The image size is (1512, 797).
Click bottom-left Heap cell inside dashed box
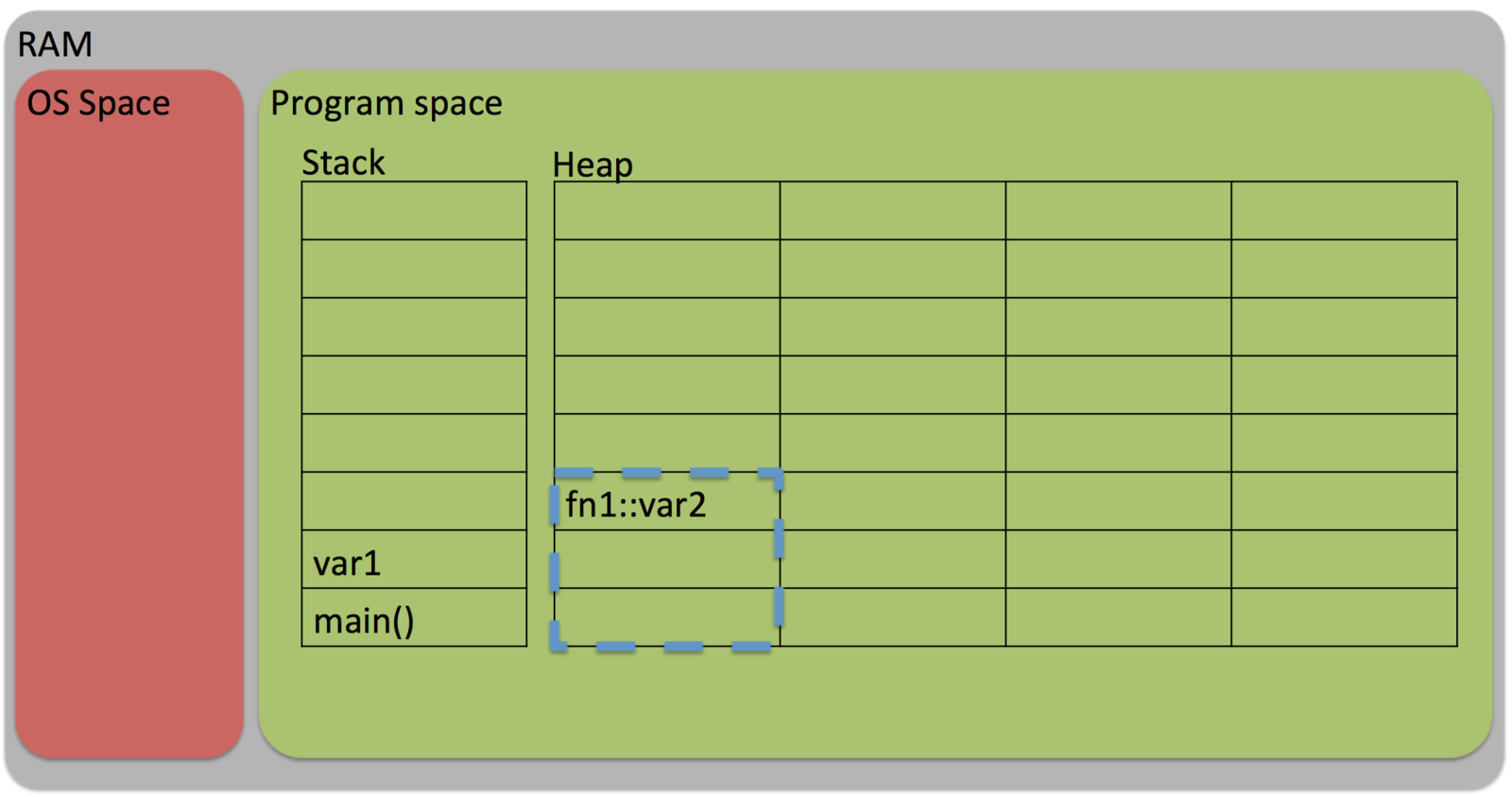coord(666,617)
